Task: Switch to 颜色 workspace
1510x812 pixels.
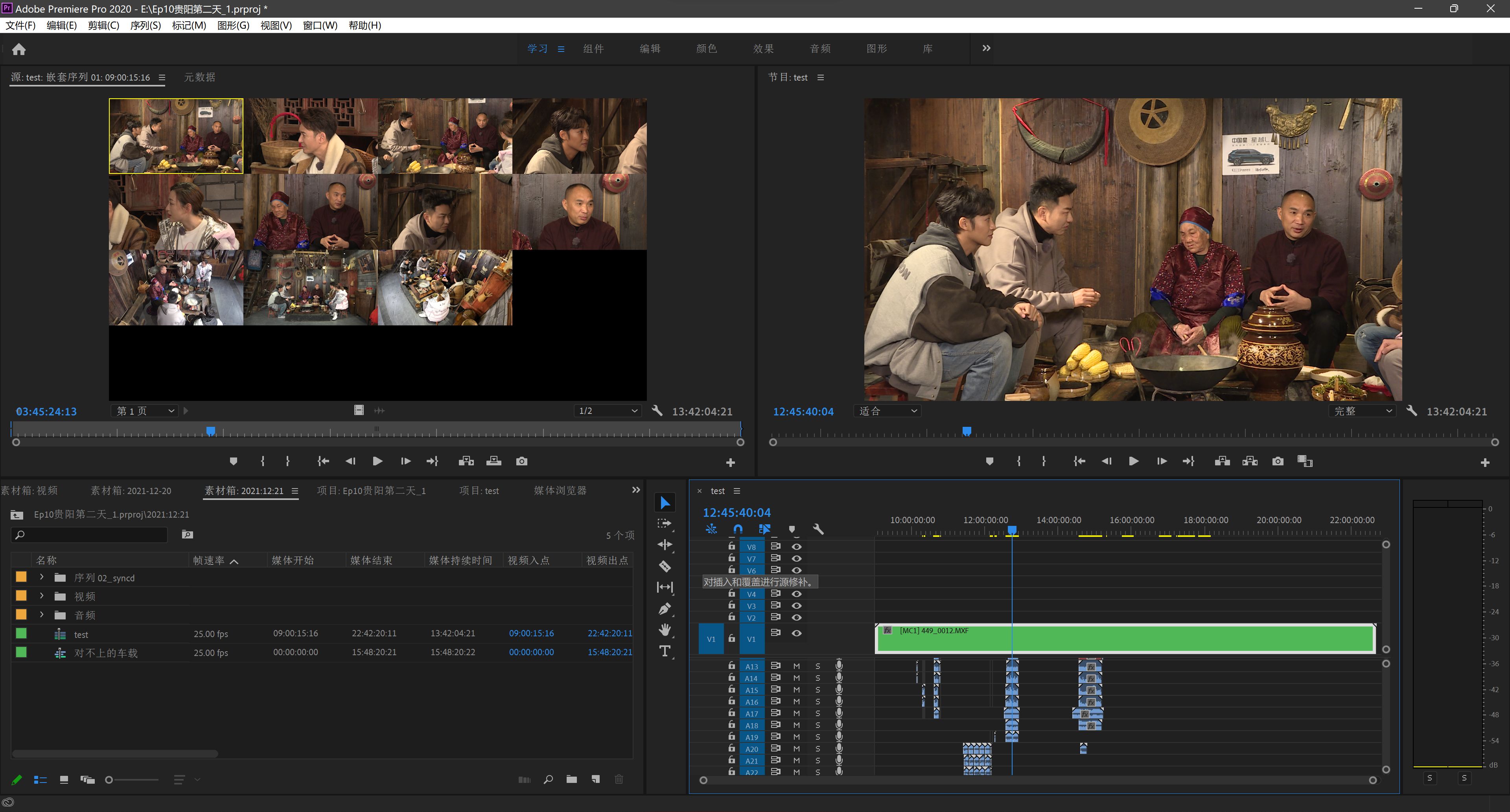Action: tap(706, 49)
